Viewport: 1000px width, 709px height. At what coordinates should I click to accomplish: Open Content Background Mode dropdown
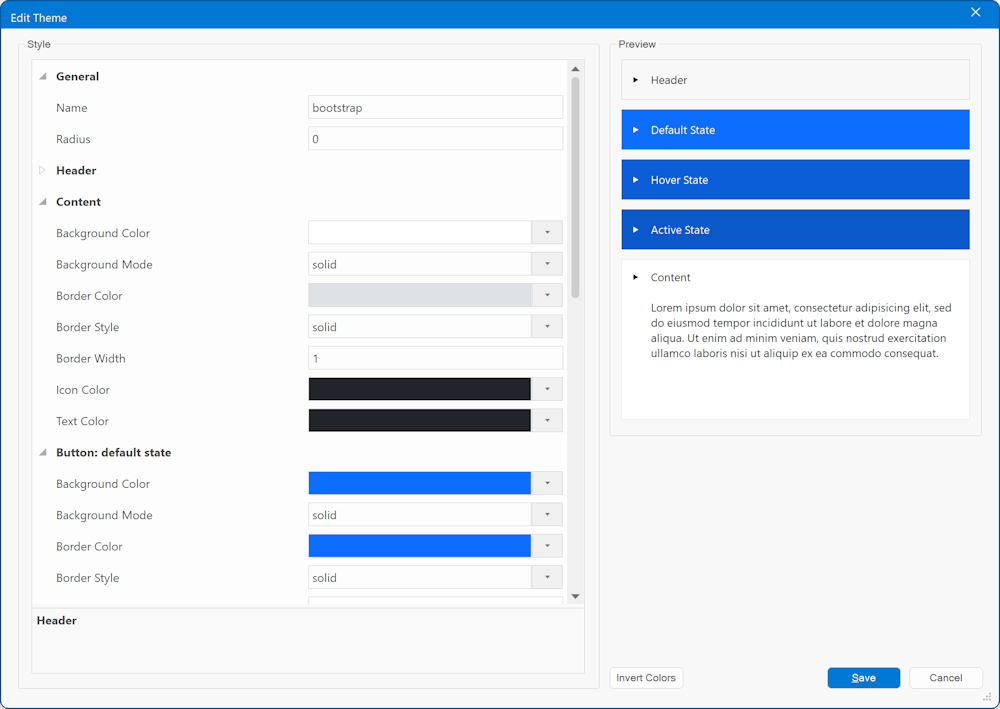[547, 265]
